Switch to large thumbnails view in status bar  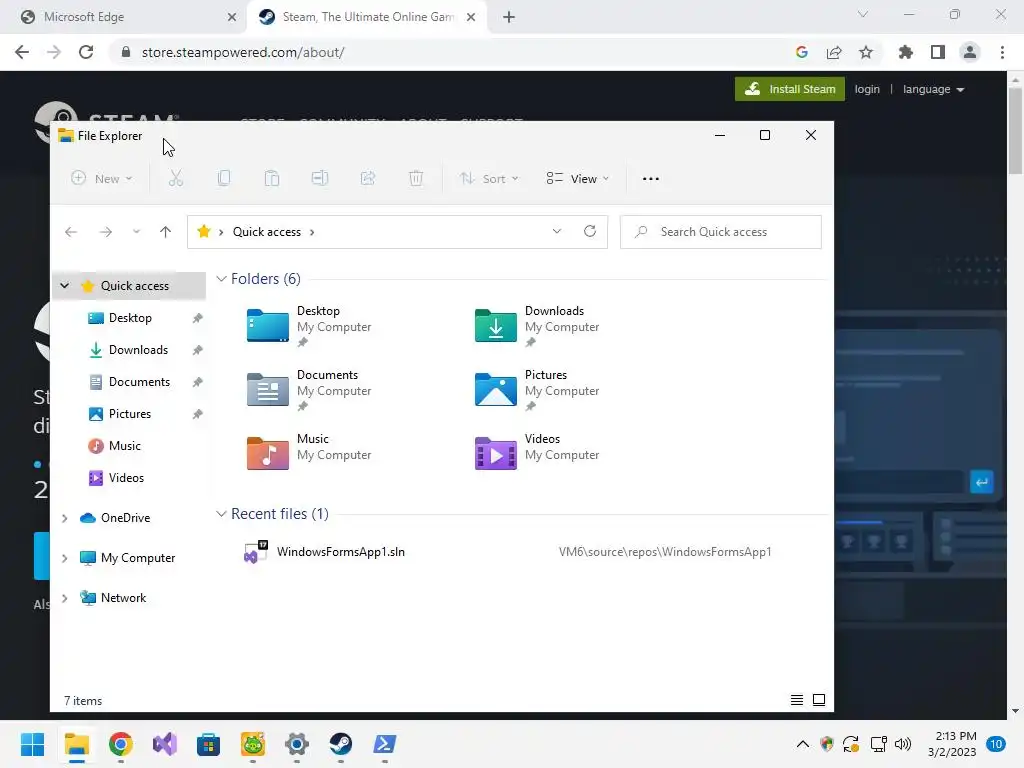click(x=819, y=700)
